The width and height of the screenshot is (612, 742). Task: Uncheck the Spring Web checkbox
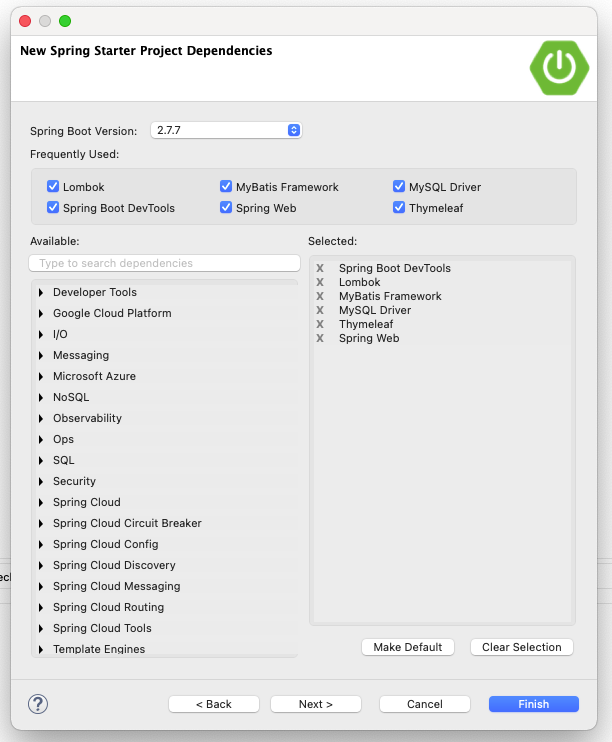pos(226,207)
